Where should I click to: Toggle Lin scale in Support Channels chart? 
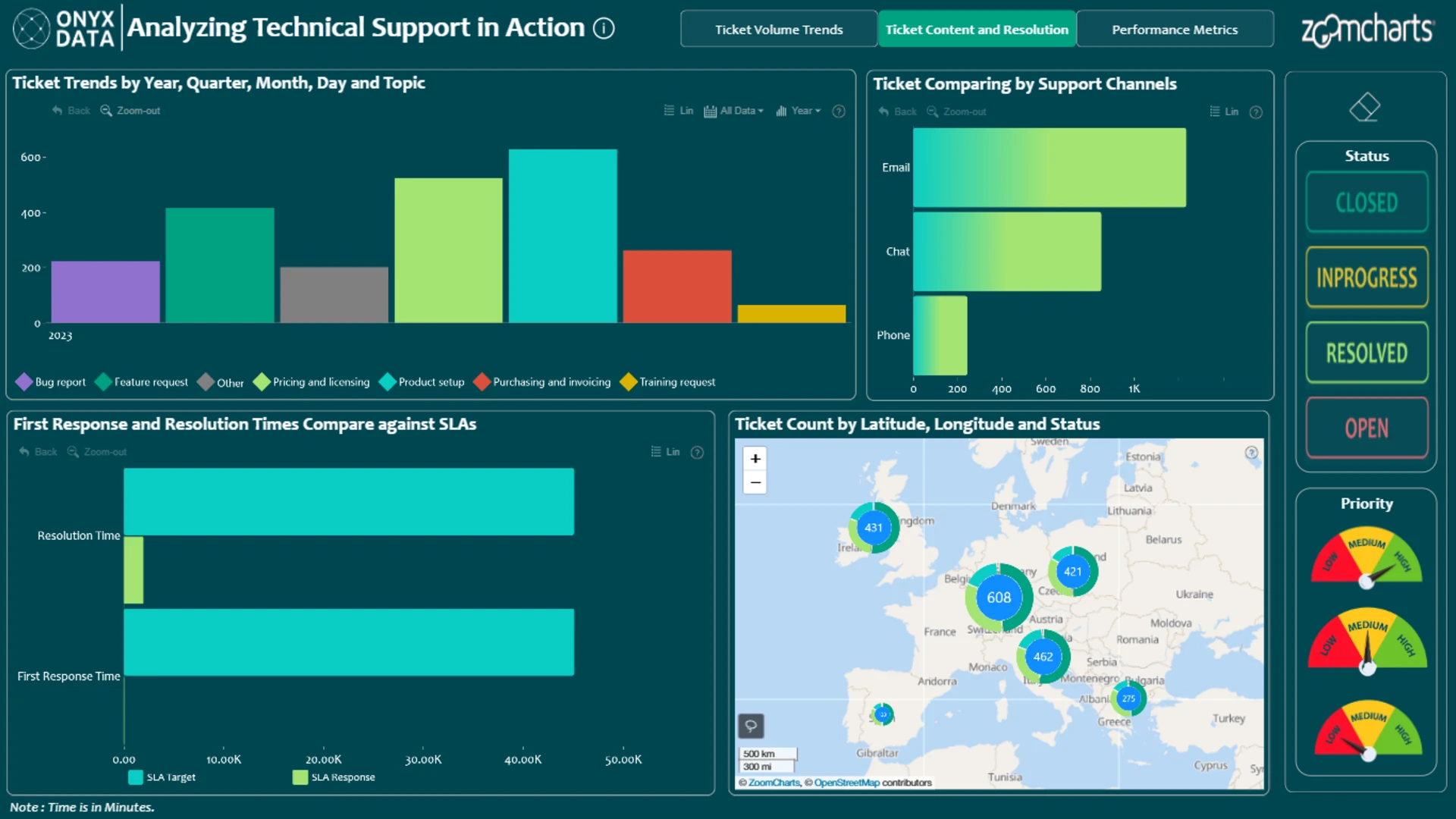click(1224, 111)
